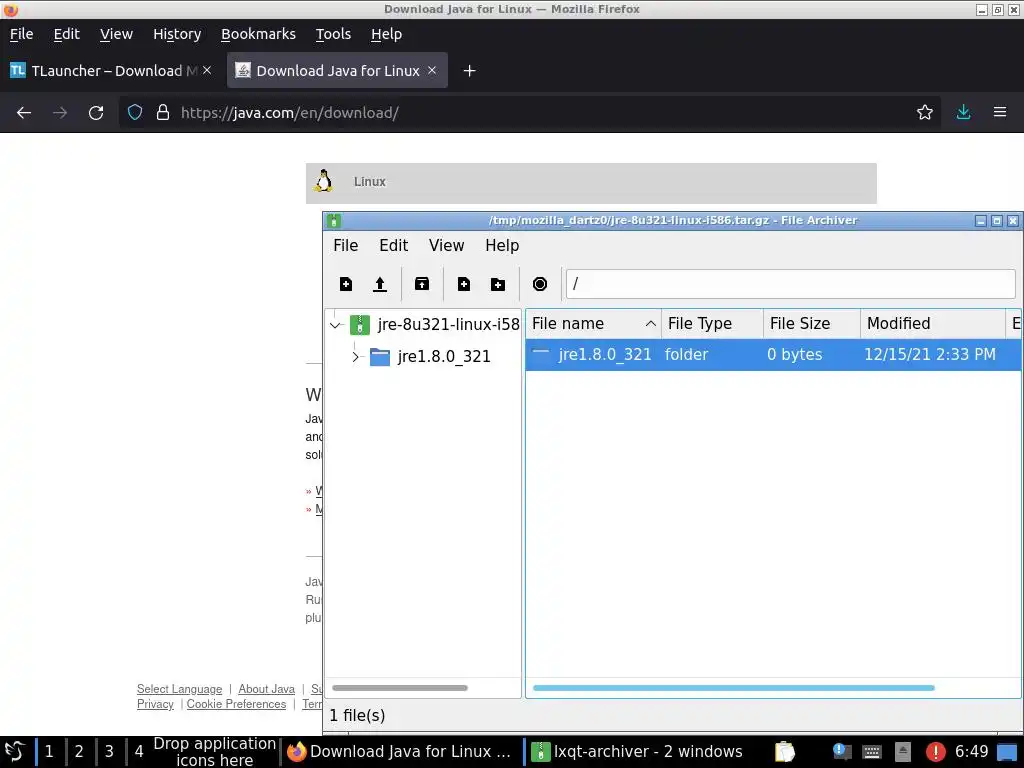
Task: Open Firefox downloads arrow icon
Action: 963,112
